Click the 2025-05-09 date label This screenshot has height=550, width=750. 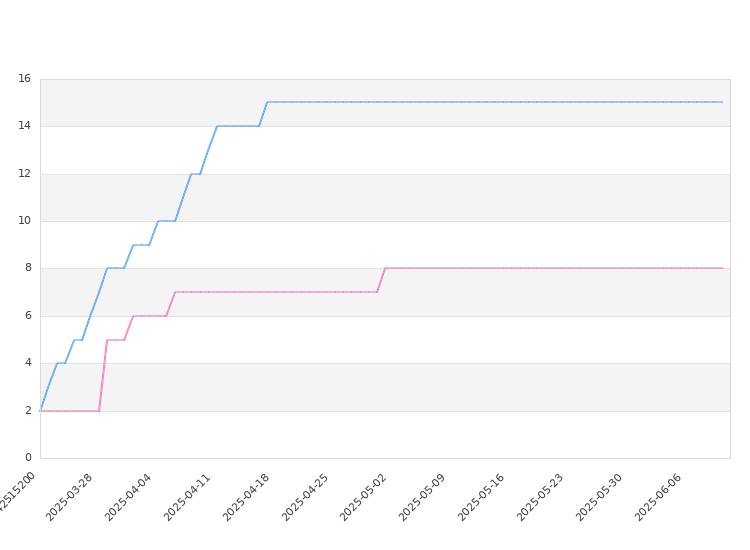pyautogui.click(x=423, y=497)
